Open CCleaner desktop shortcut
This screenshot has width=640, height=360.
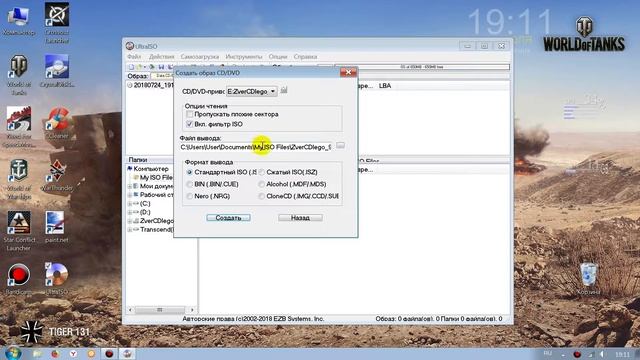point(58,122)
